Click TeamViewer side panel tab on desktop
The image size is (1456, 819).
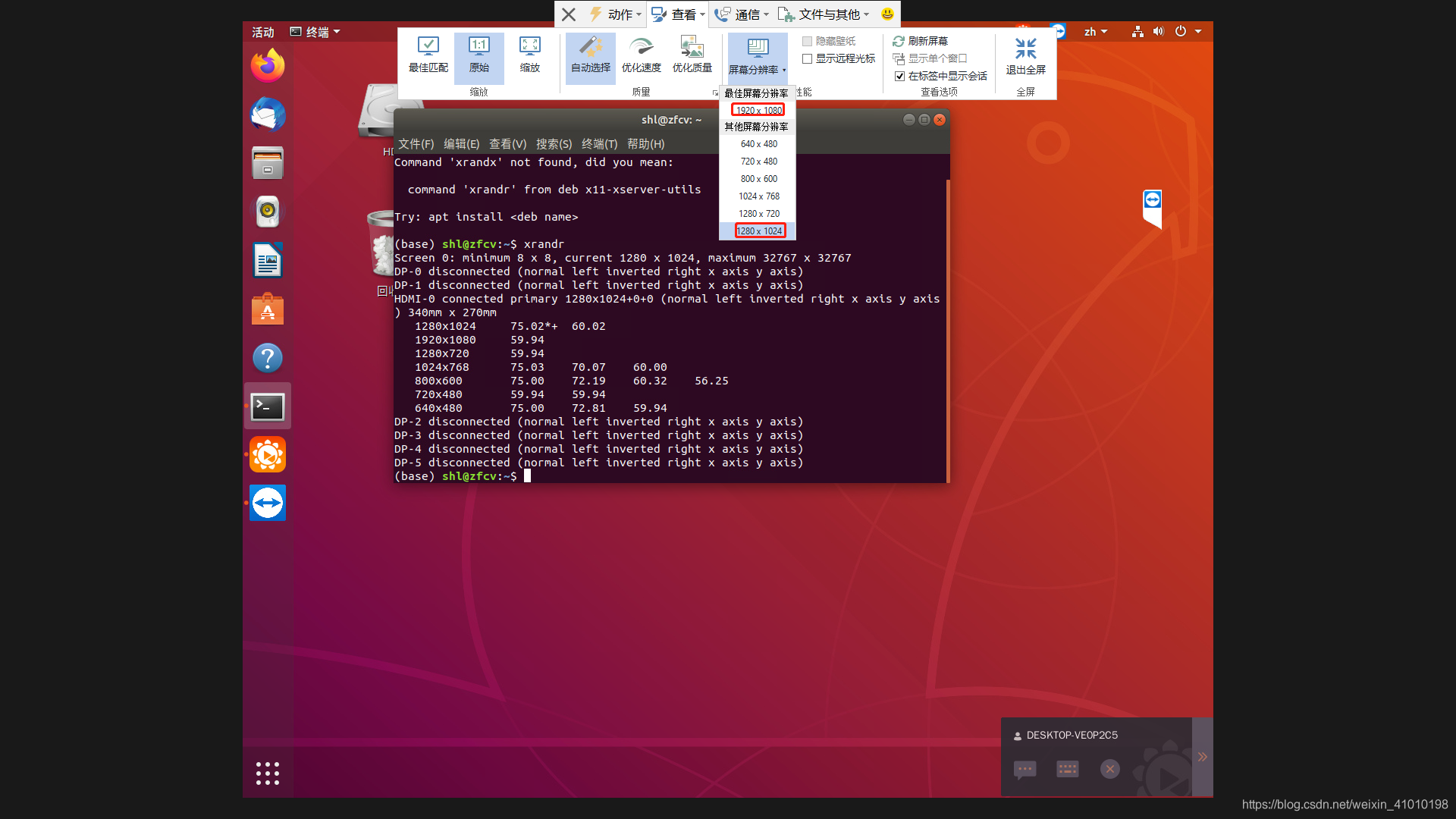click(x=1153, y=209)
